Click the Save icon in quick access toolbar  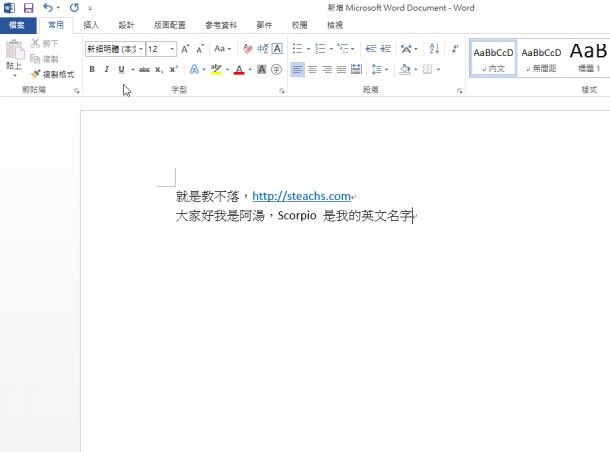point(28,7)
